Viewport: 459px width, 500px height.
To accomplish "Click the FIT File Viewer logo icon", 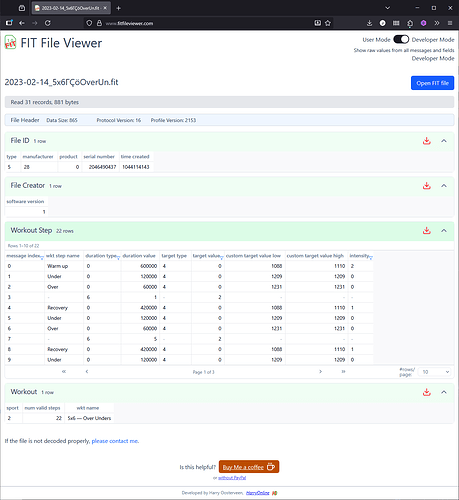I will coord(10,42).
